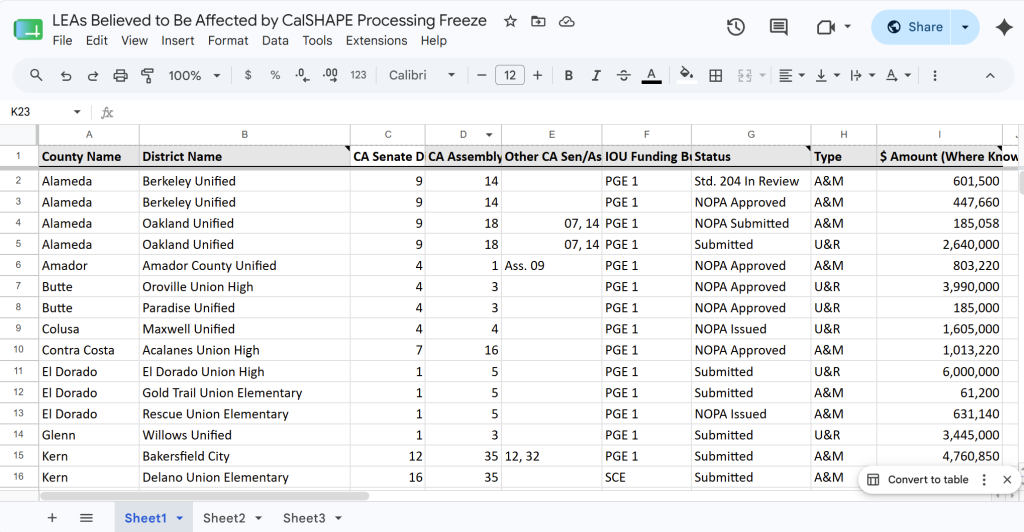This screenshot has height=532, width=1024.
Task: Open column D filter dropdown arrow
Action: [x=488, y=134]
